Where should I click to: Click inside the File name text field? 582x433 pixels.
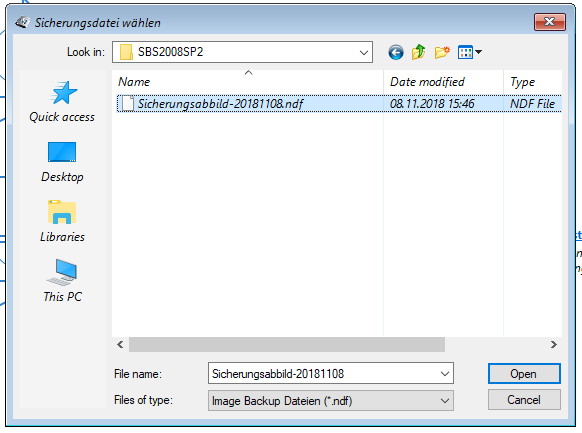323,374
